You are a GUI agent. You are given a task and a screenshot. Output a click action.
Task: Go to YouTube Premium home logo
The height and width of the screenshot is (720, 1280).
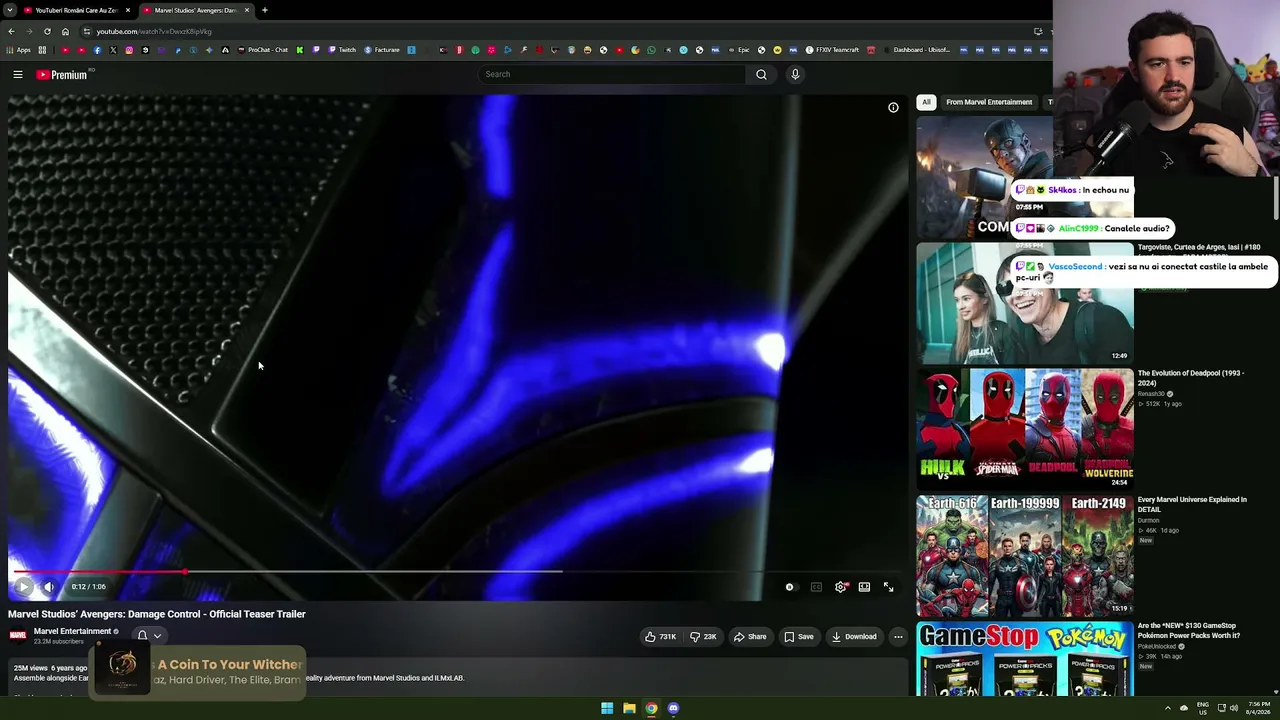point(64,75)
